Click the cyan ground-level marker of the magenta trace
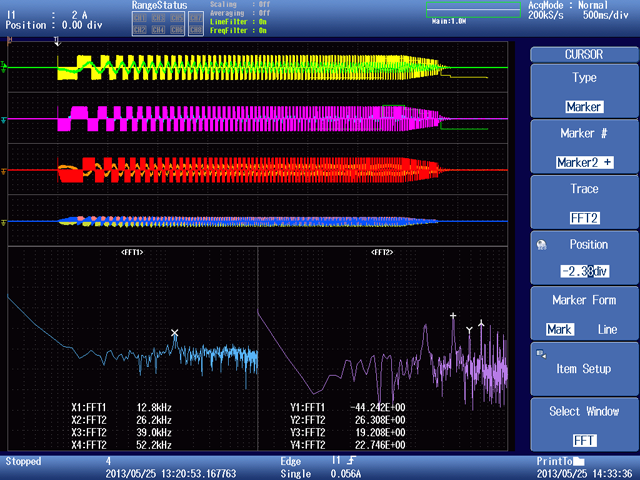The width and height of the screenshot is (640, 480). point(4,120)
